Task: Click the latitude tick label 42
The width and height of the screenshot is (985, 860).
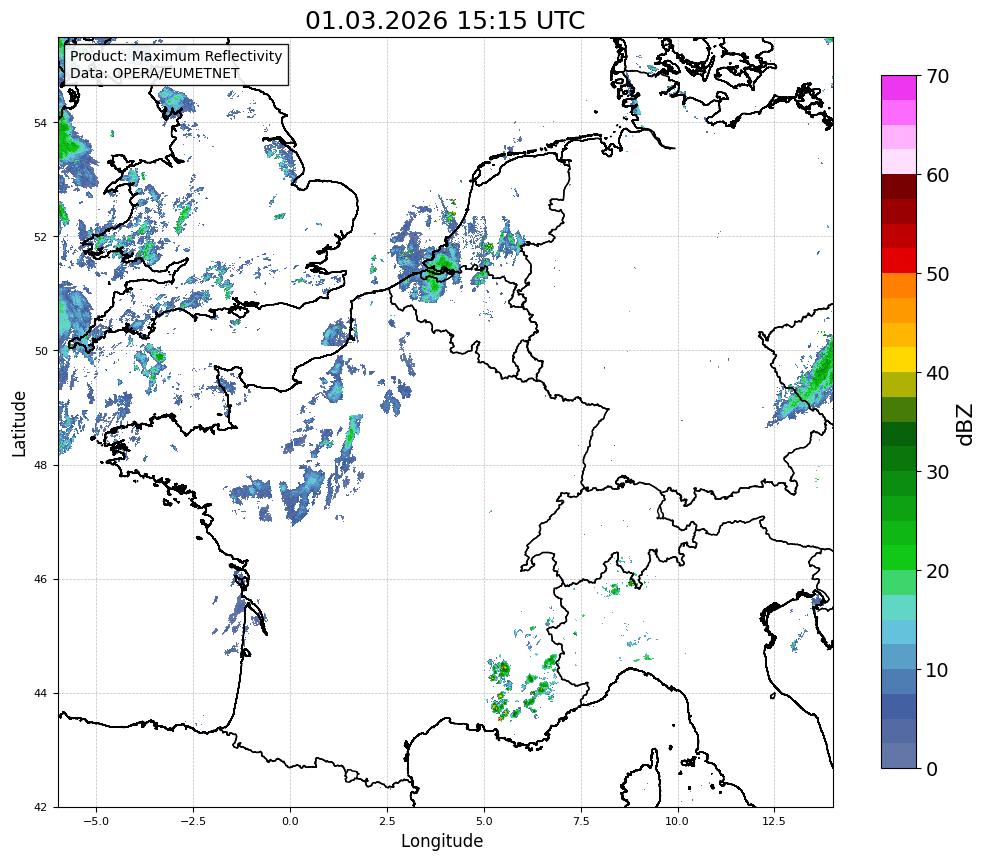Action: tap(40, 807)
